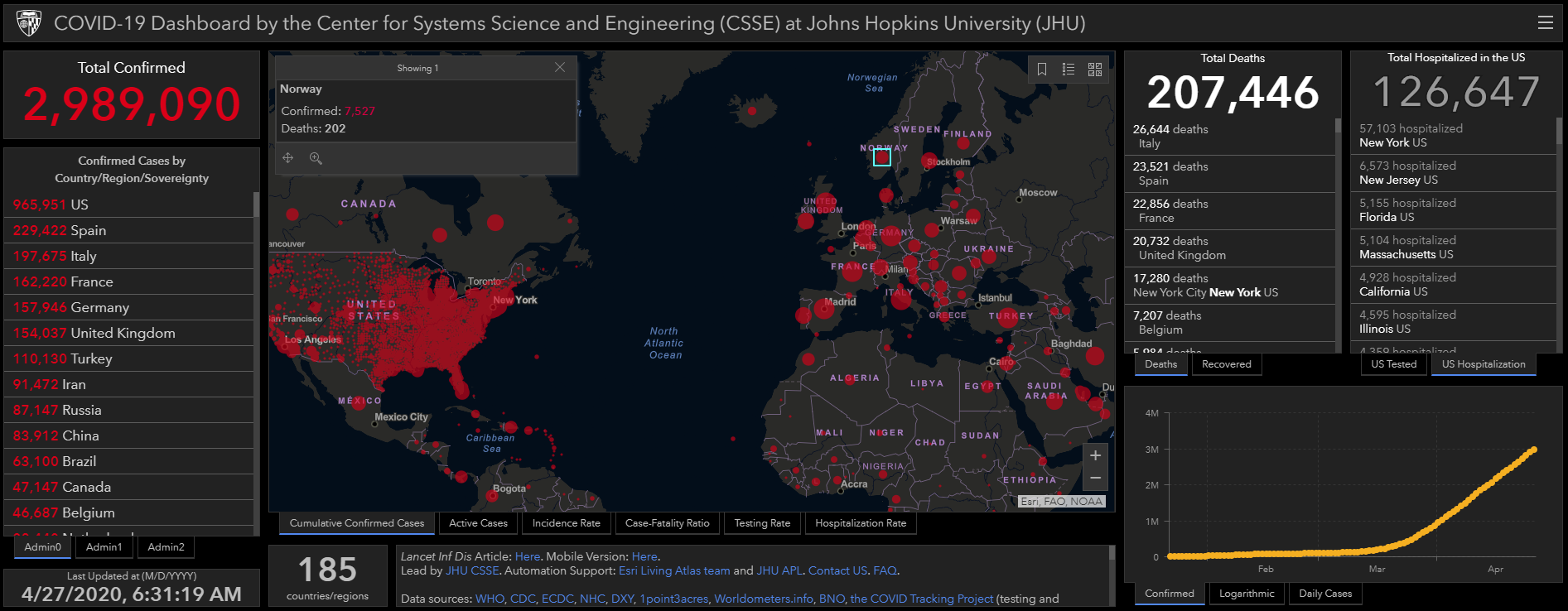Switch chart to Daily Cases

pos(1324,594)
